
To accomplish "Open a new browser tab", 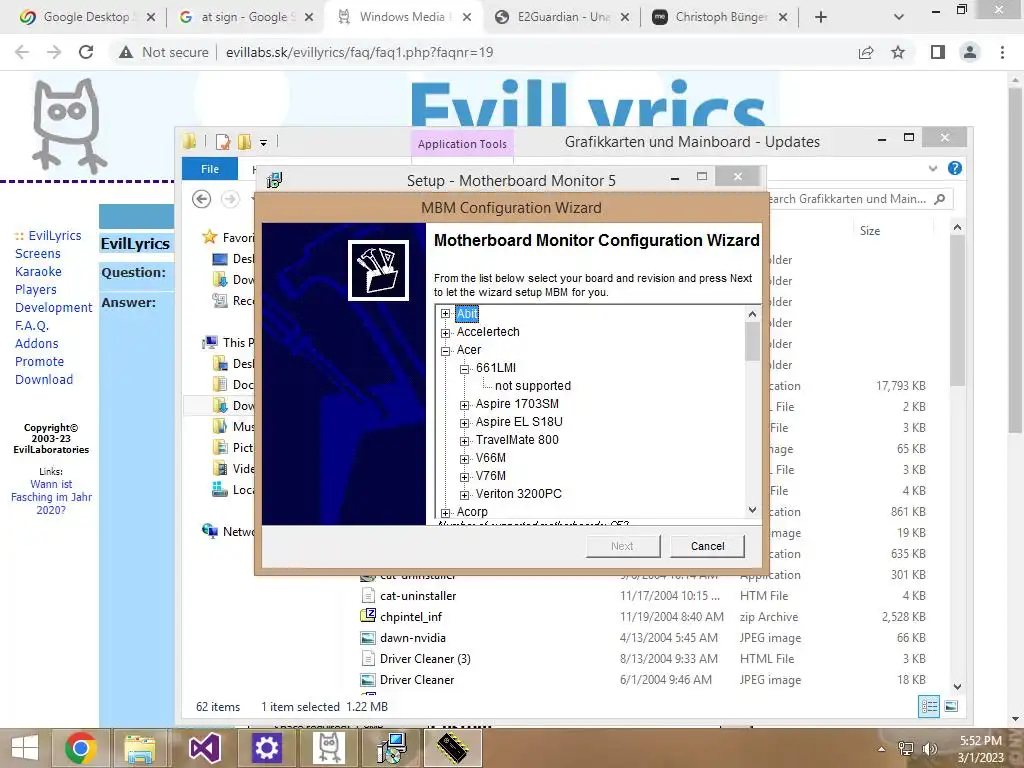I will click(821, 17).
